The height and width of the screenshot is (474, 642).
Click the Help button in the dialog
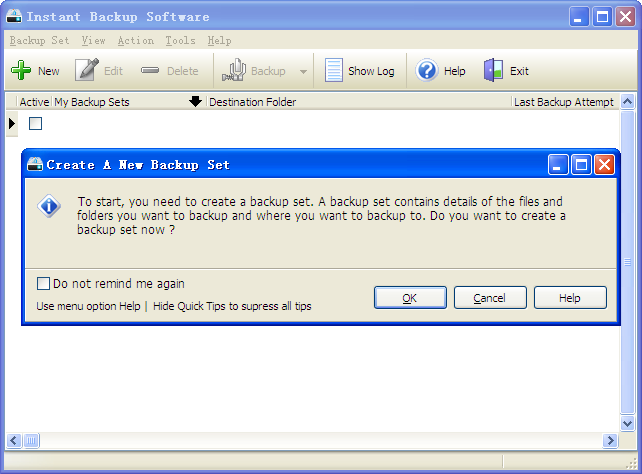pyautogui.click(x=570, y=298)
